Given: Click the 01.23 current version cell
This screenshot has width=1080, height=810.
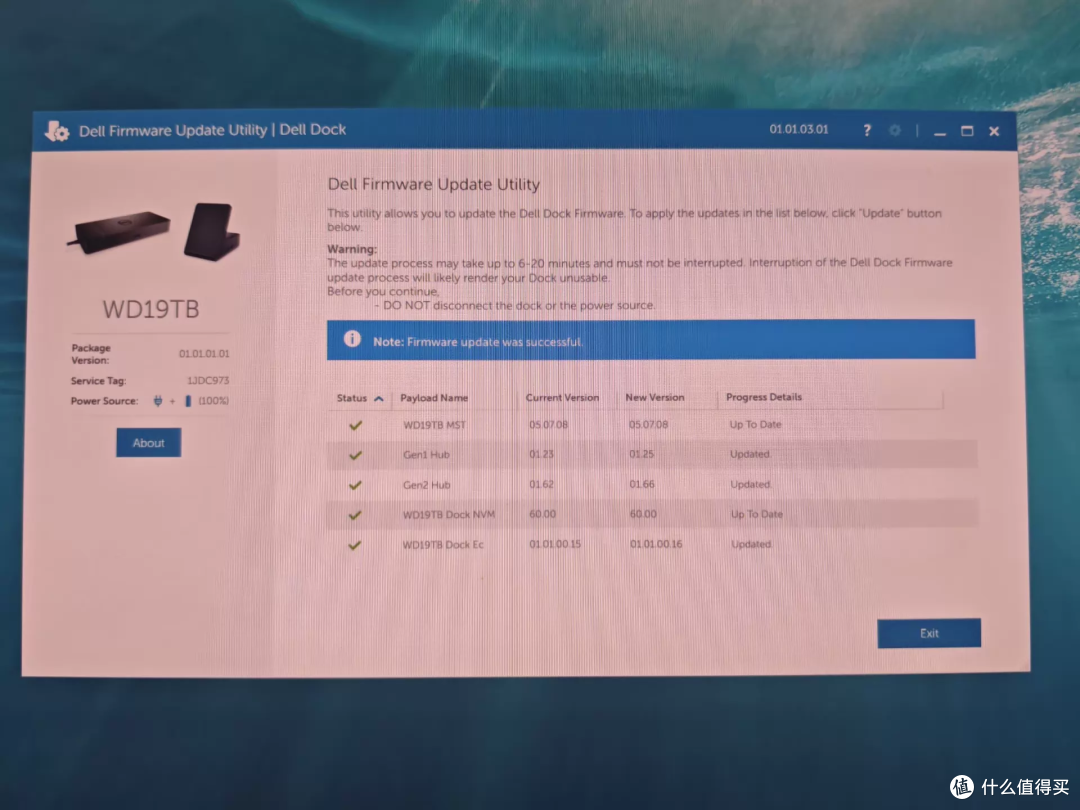Looking at the screenshot, I should click(x=541, y=454).
